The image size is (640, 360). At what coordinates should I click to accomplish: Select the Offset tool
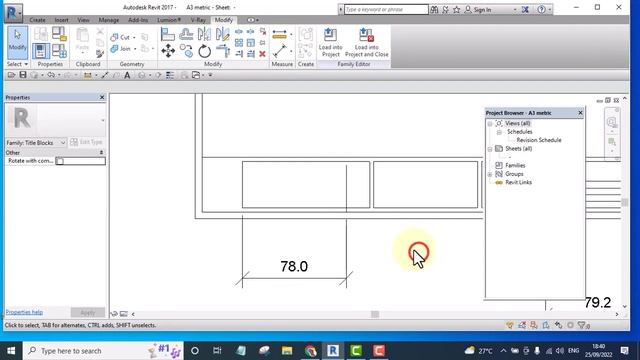(186, 34)
